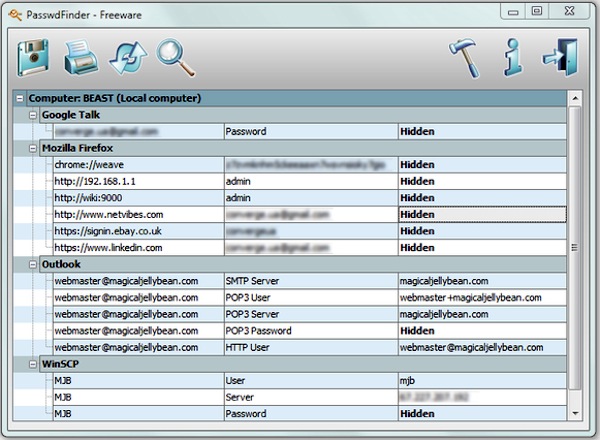600x440 pixels.
Task: Click webmaster@magicaljellybean.com HTTP User value
Action: coord(482,348)
